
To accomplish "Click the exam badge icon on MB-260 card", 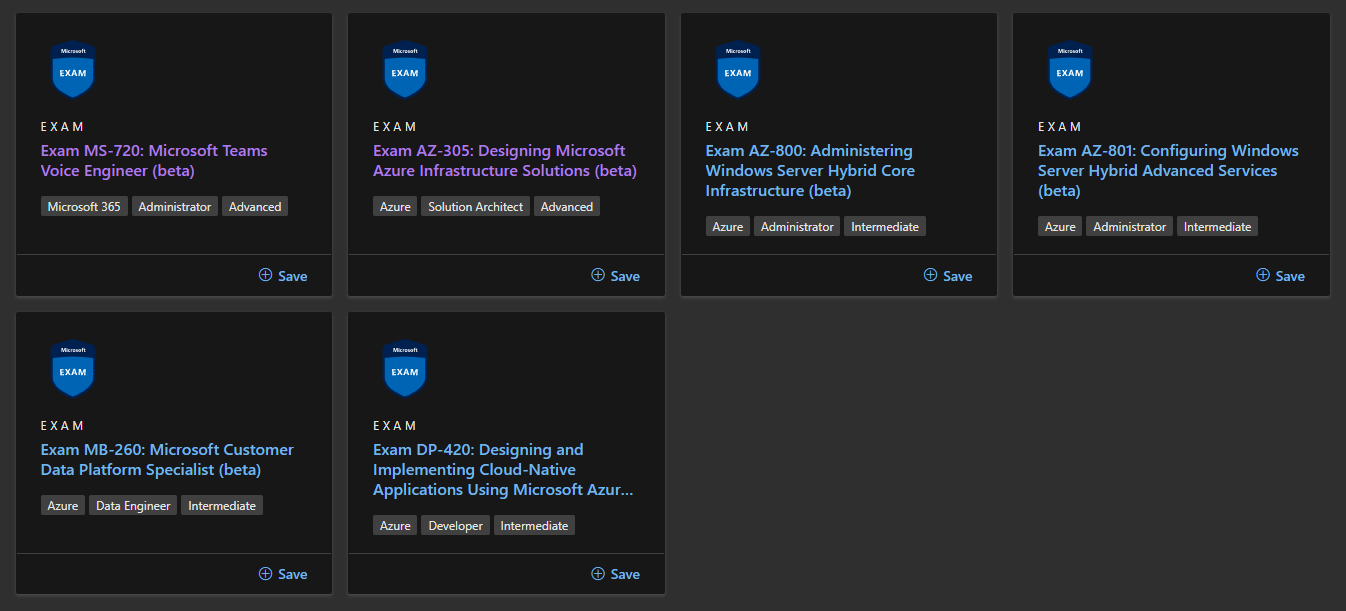I will pos(73,369).
